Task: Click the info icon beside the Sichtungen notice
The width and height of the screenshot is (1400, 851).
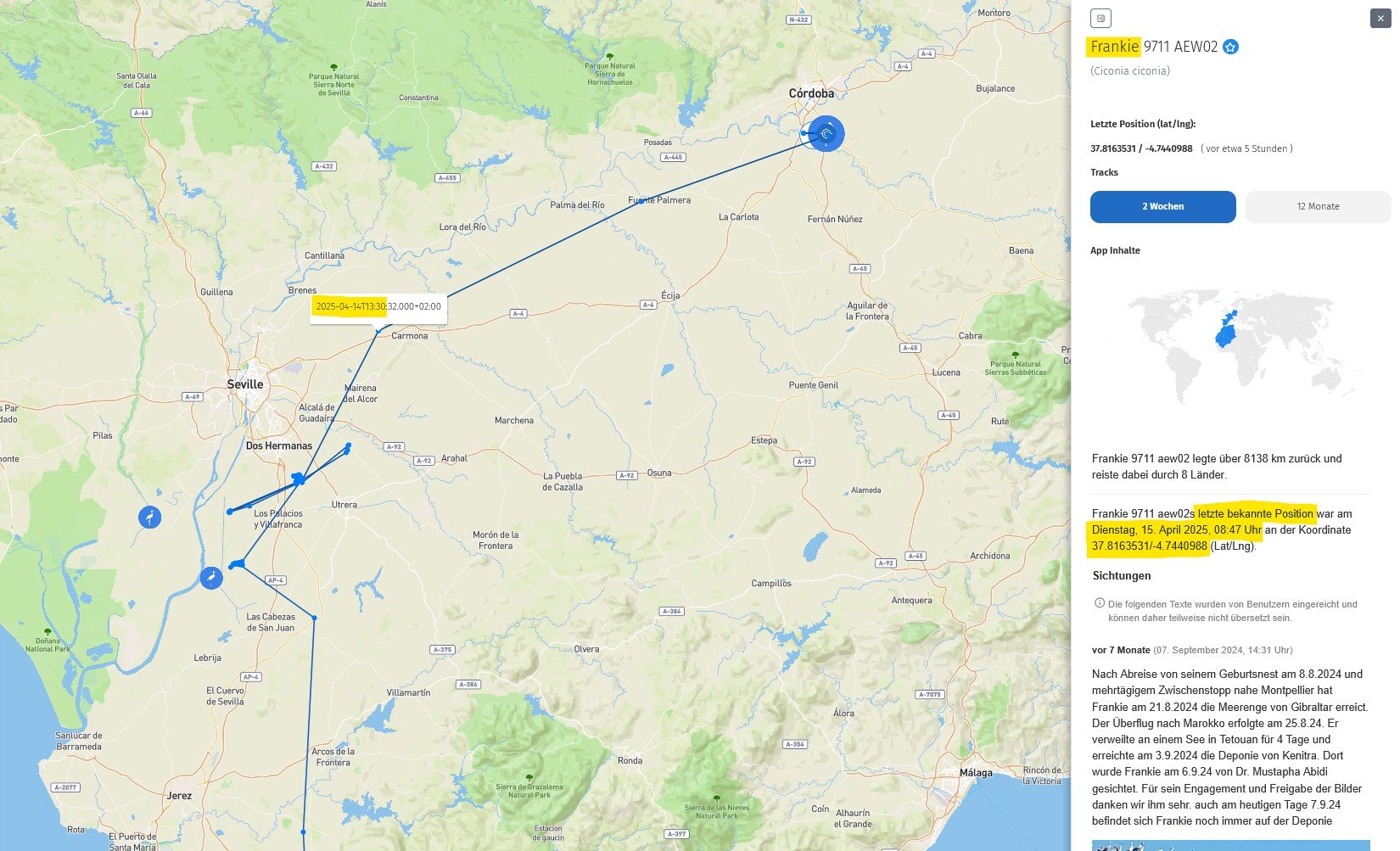Action: [x=1100, y=603]
